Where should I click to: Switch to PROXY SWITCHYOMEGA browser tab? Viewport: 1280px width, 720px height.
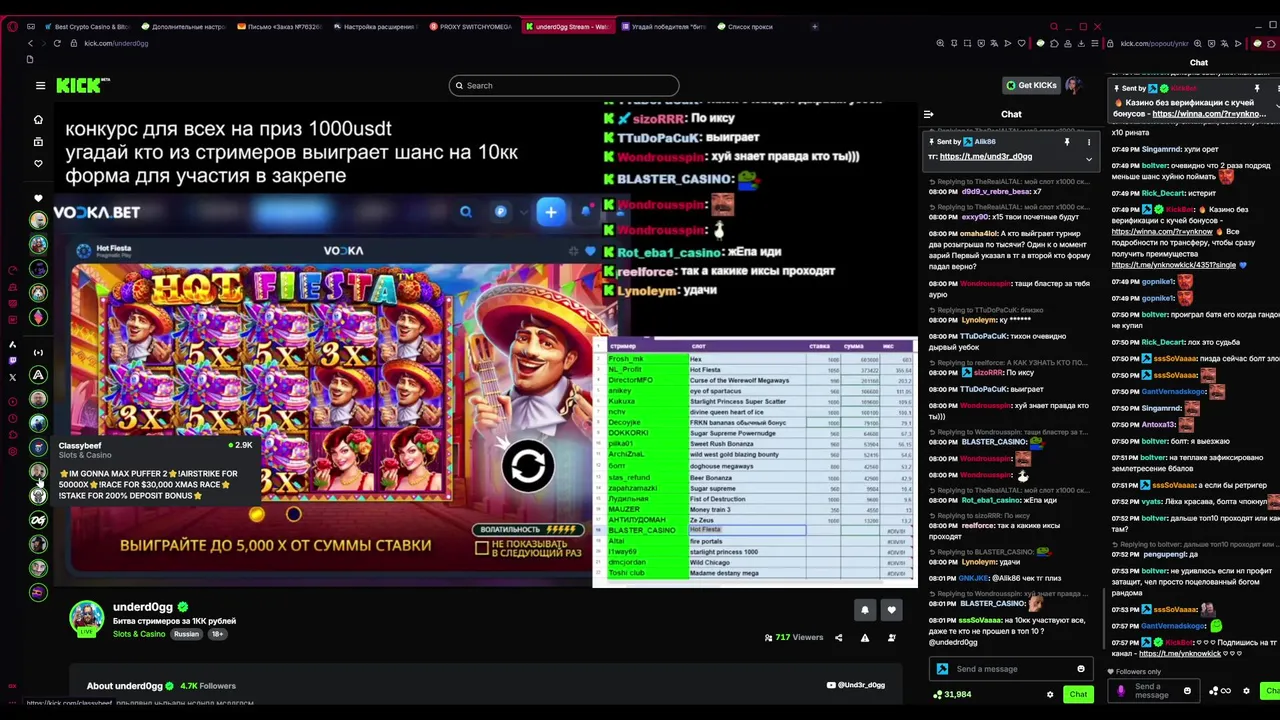471,27
